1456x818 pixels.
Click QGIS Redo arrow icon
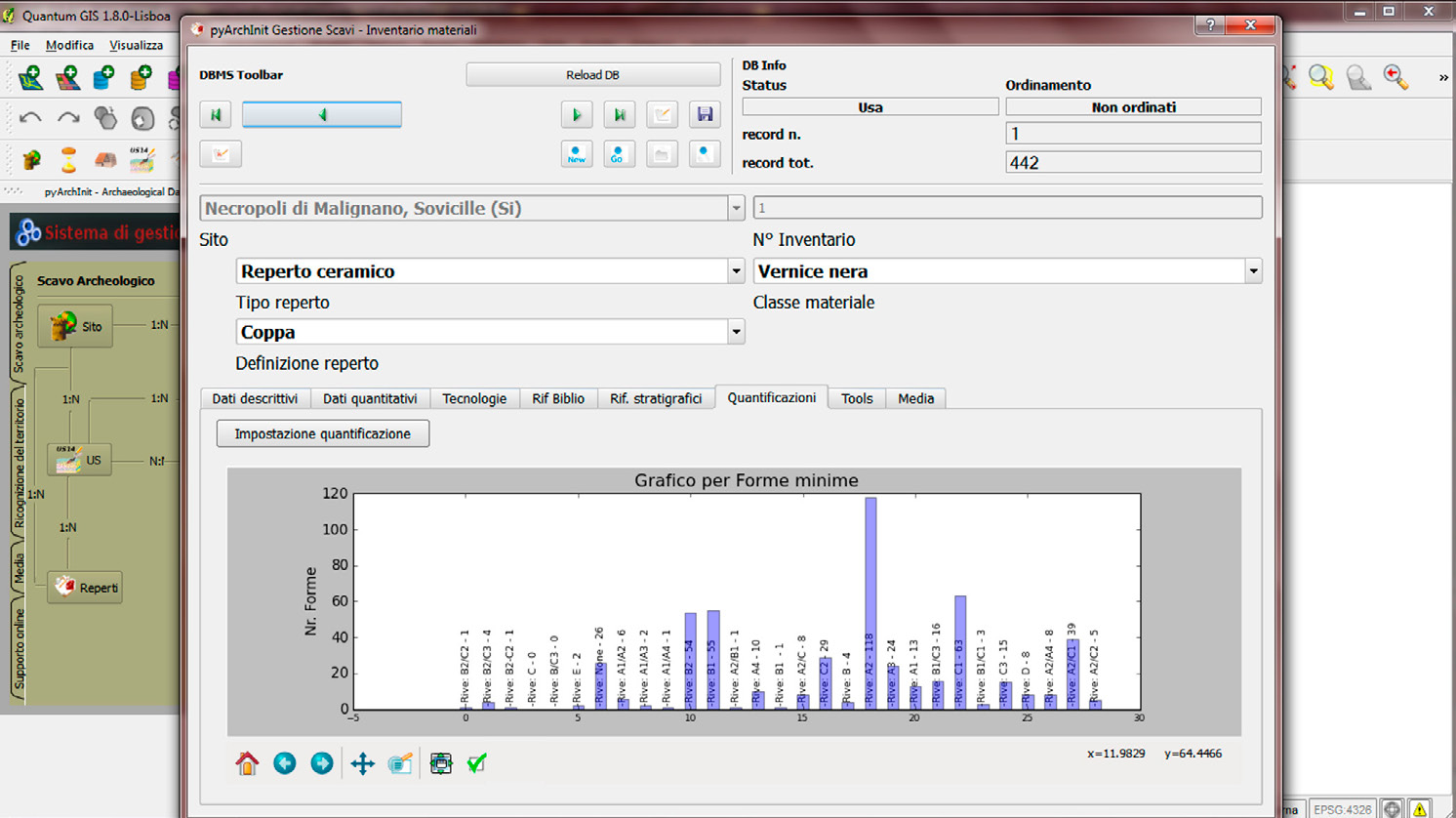[x=67, y=118]
